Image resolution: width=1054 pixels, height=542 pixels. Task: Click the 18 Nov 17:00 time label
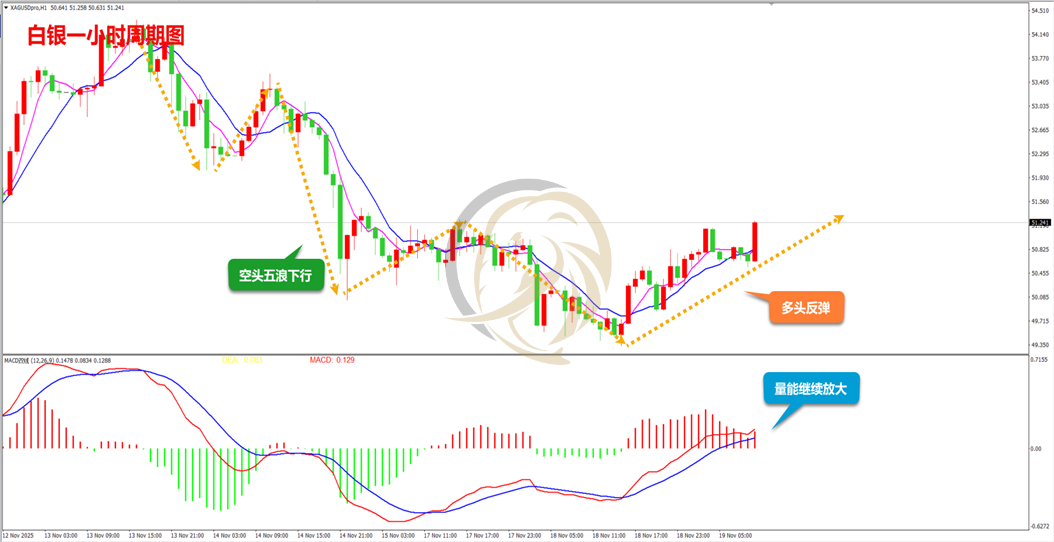tap(650, 536)
